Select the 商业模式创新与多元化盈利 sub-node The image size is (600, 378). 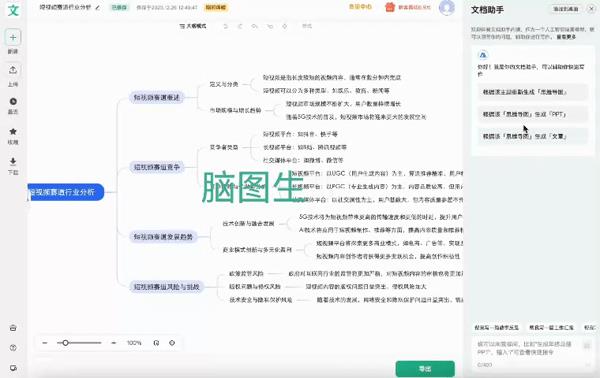click(x=257, y=250)
